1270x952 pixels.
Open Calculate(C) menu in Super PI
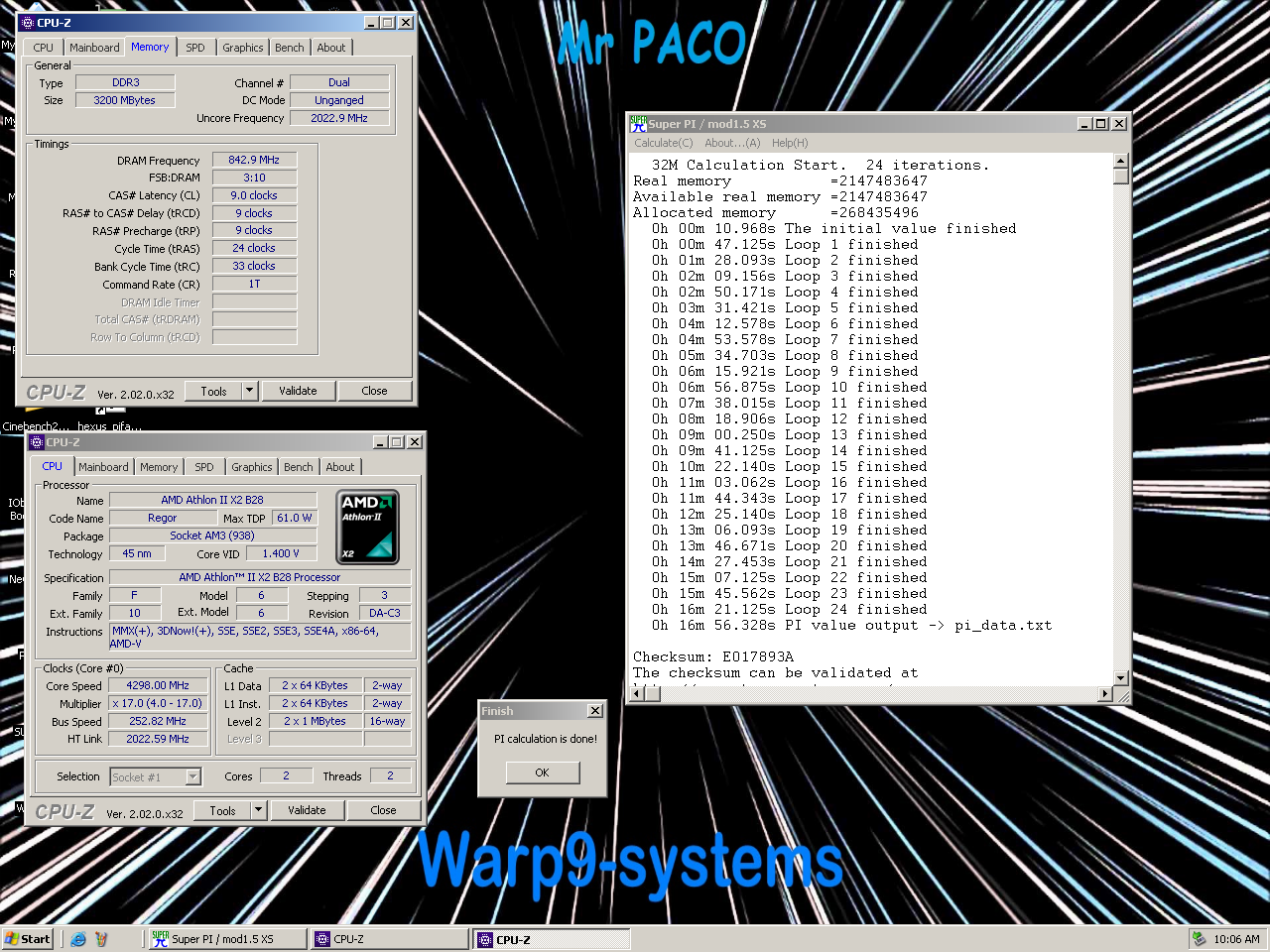coord(664,143)
